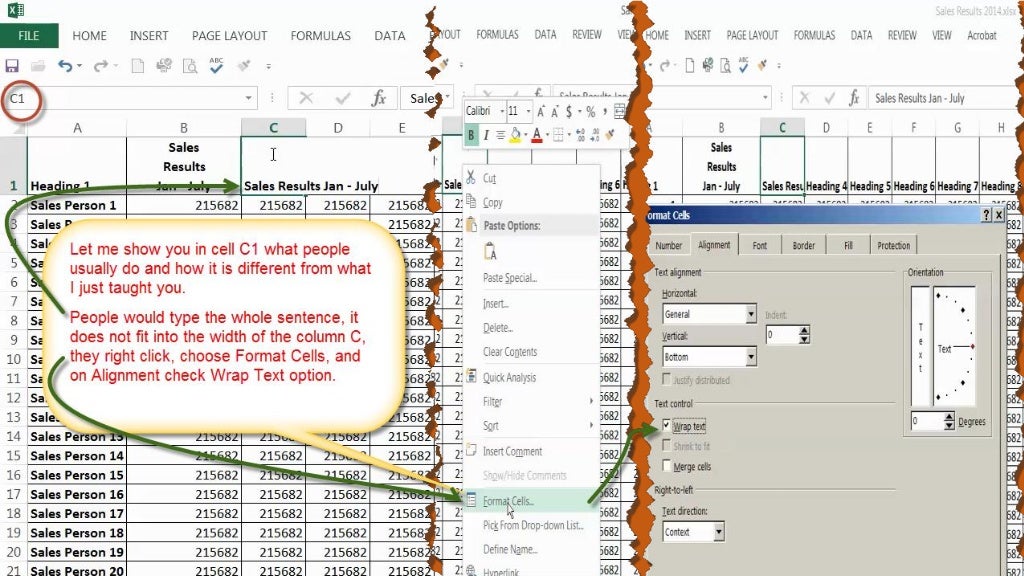Check the Wrap text checkbox
This screenshot has height=576, width=1024.
[666, 426]
